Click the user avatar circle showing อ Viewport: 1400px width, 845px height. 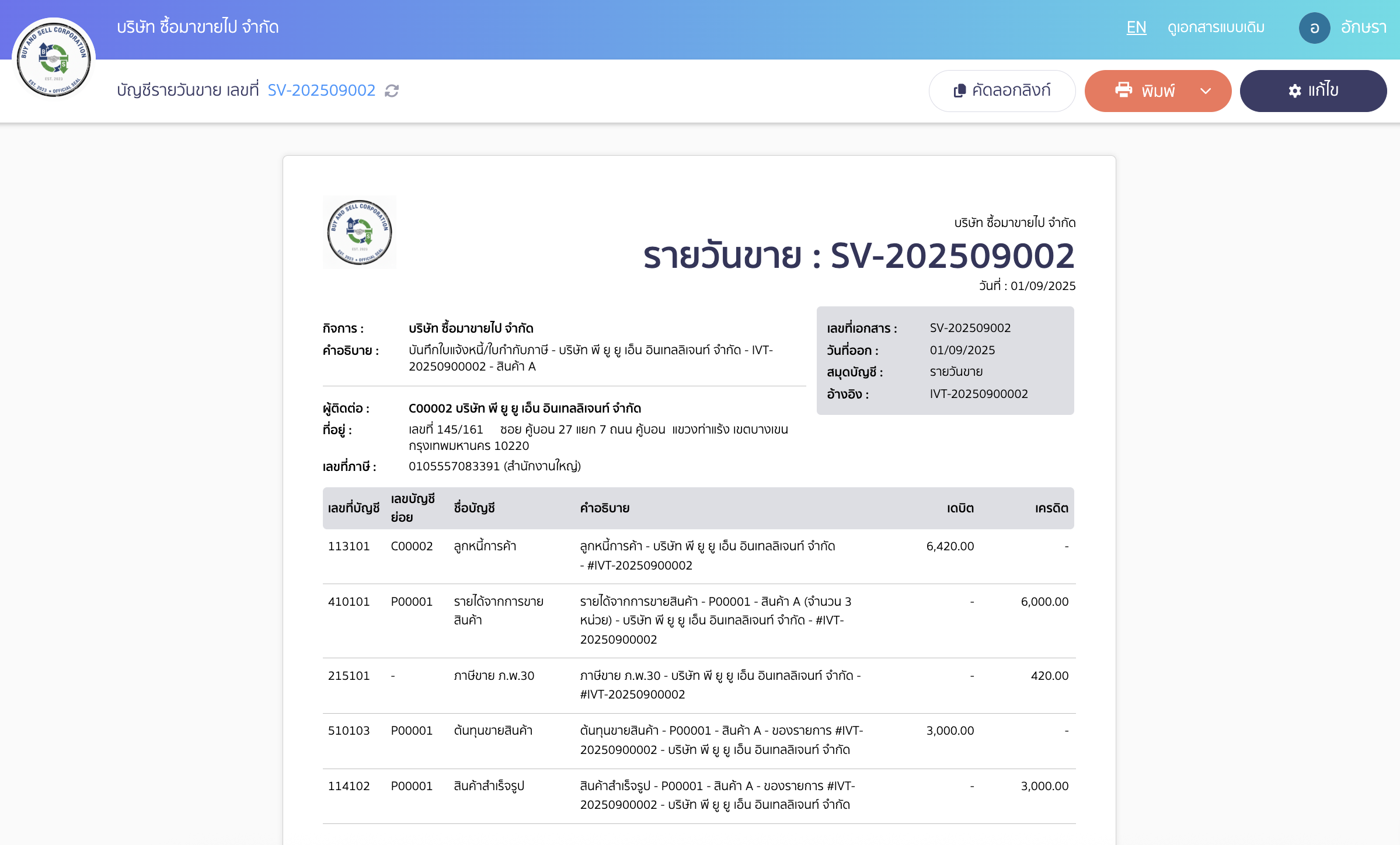click(1315, 27)
